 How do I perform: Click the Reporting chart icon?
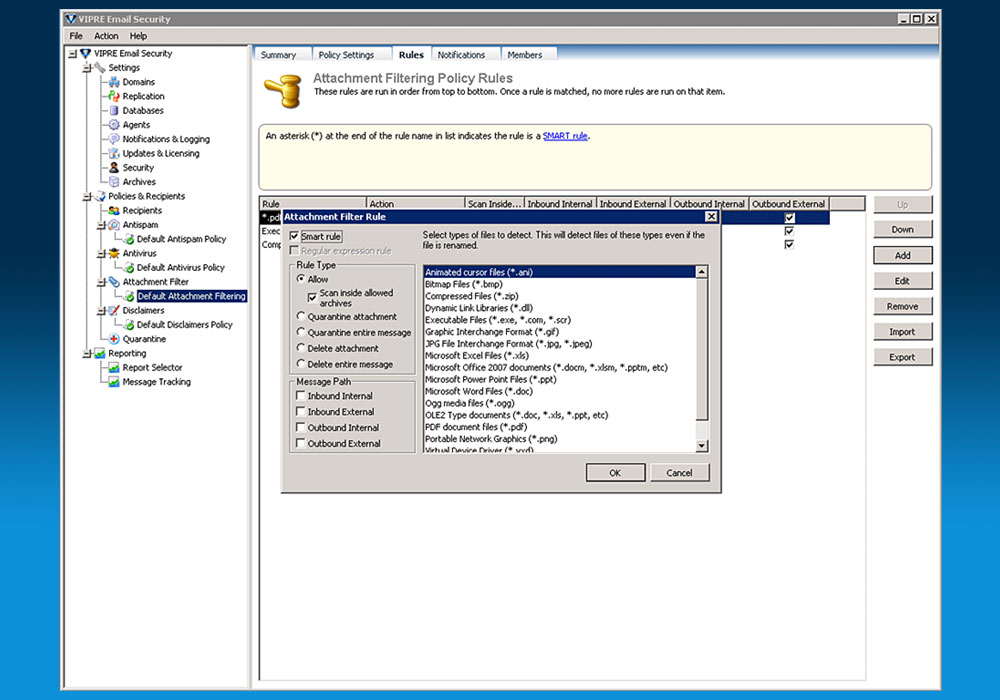pyautogui.click(x=99, y=353)
